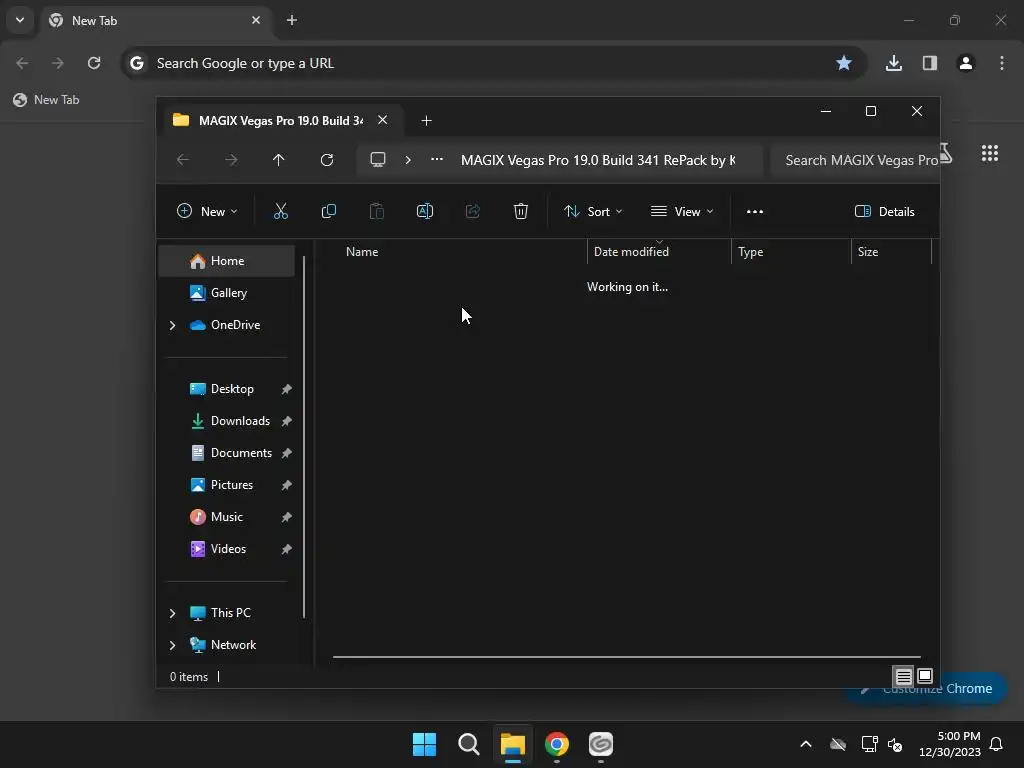Open notifications bell in taskbar
This screenshot has height=768, width=1024.
[x=997, y=744]
